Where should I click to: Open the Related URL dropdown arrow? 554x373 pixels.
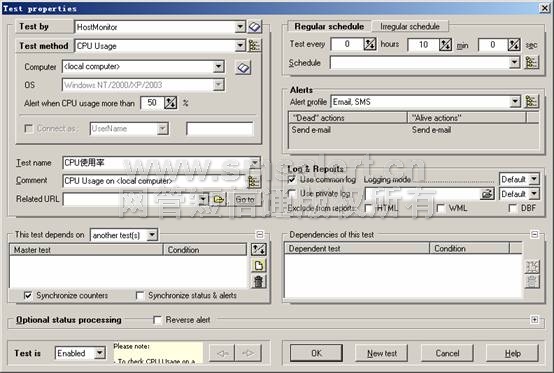203,199
